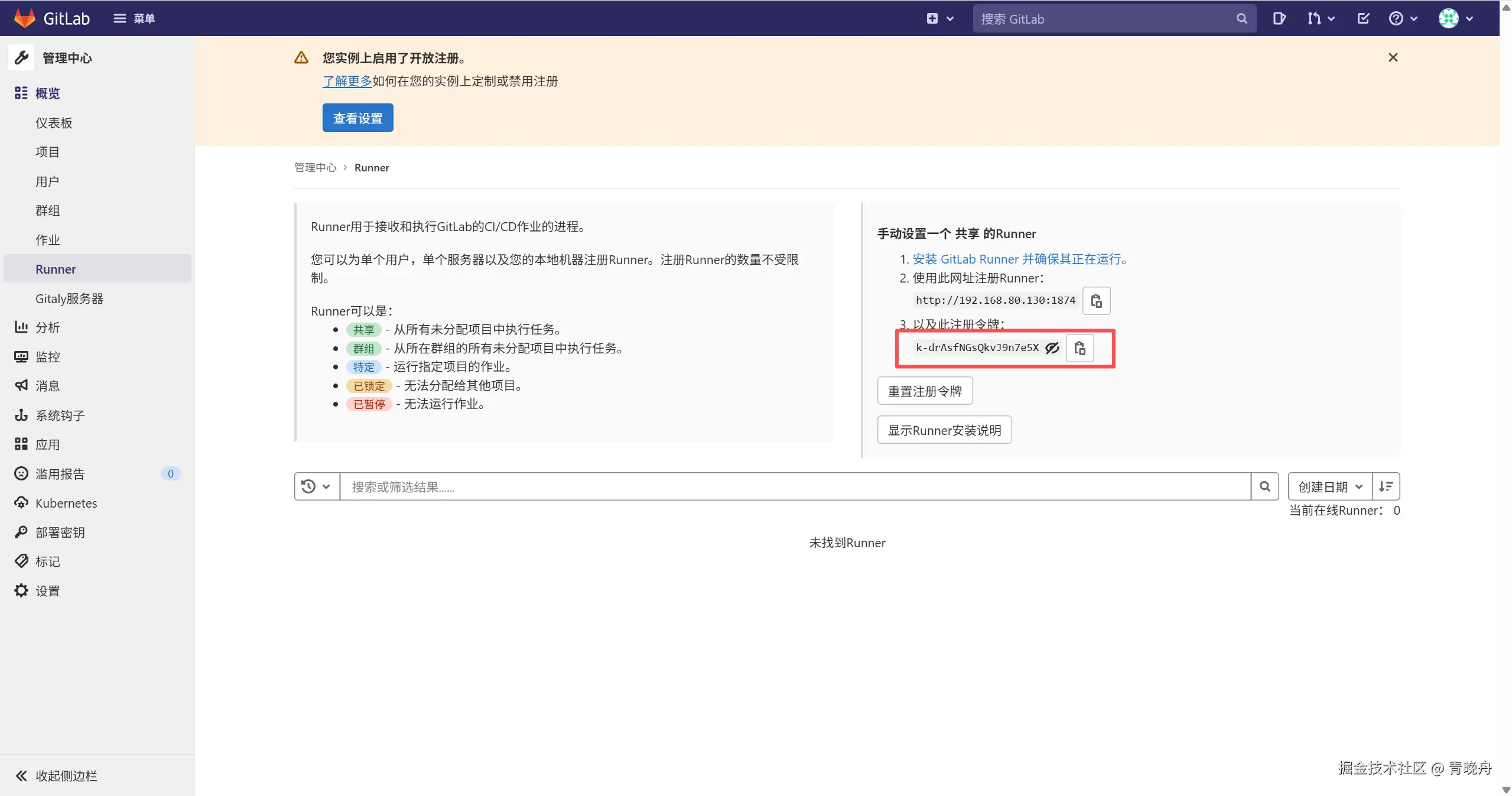1512x796 pixels.
Task: Click the search magnifier button for runners
Action: (1264, 486)
